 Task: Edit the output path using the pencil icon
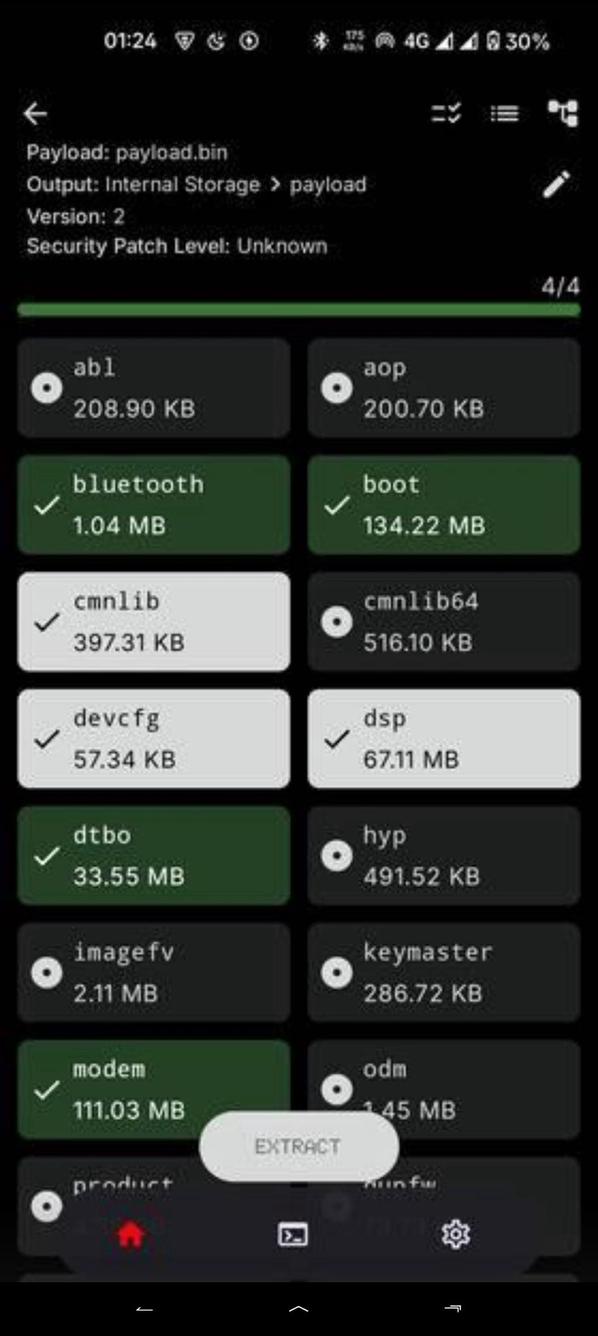coord(557,186)
